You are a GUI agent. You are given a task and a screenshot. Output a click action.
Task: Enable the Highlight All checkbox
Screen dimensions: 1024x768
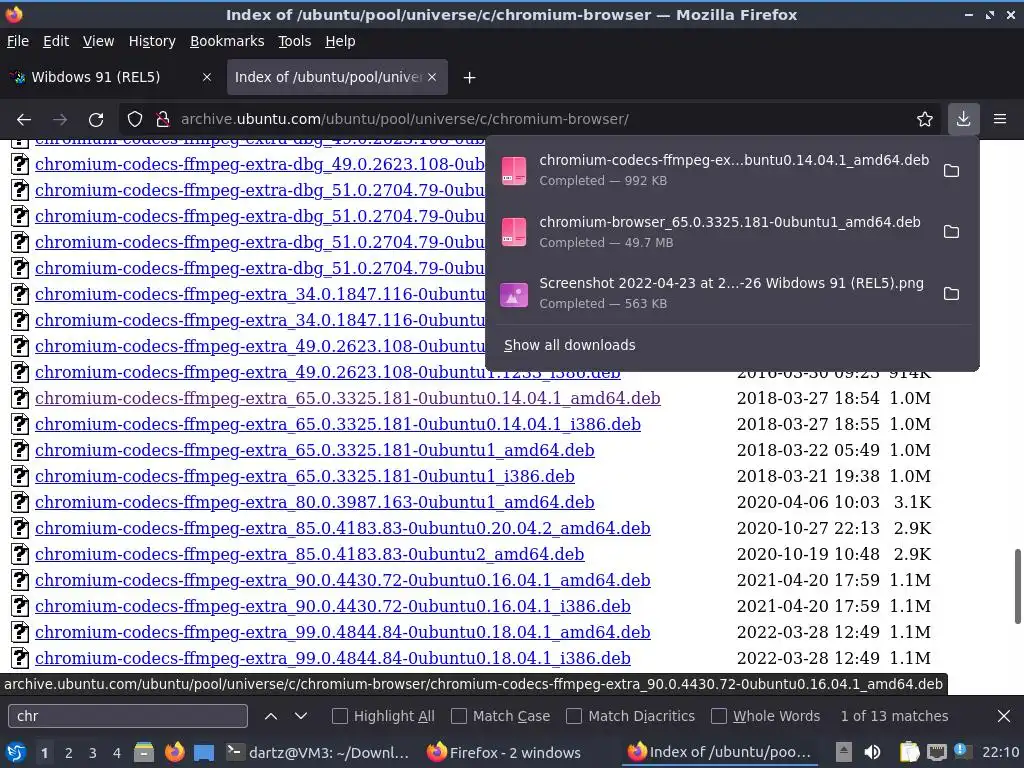(x=340, y=716)
